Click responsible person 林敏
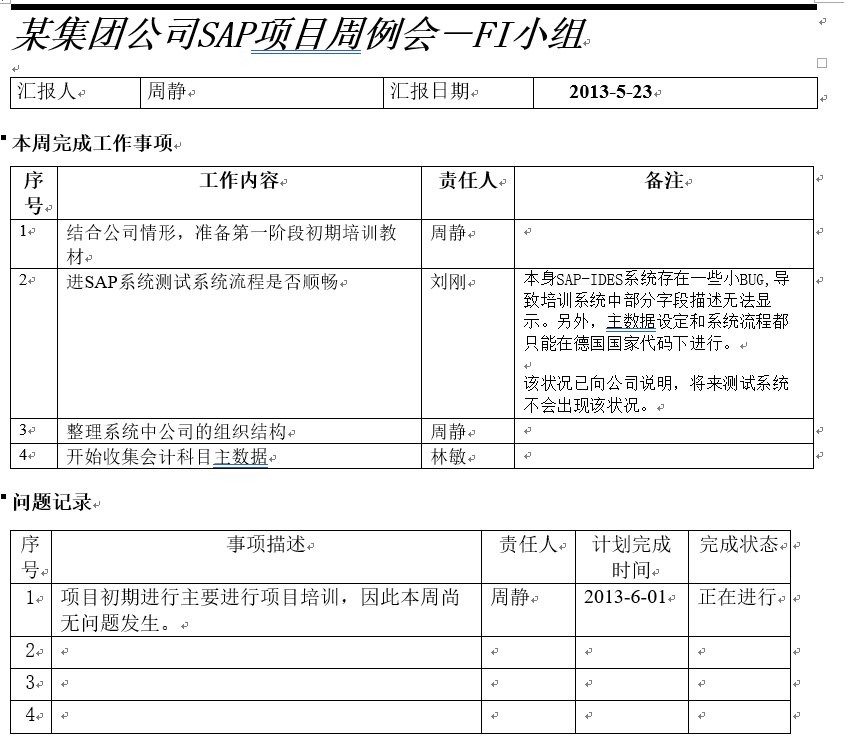The width and height of the screenshot is (858, 737). coord(448,456)
